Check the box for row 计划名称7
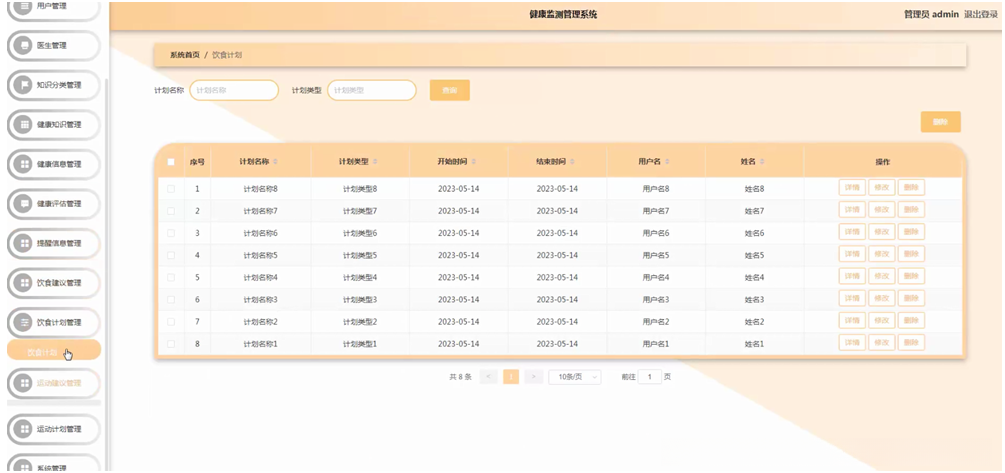 click(171, 211)
